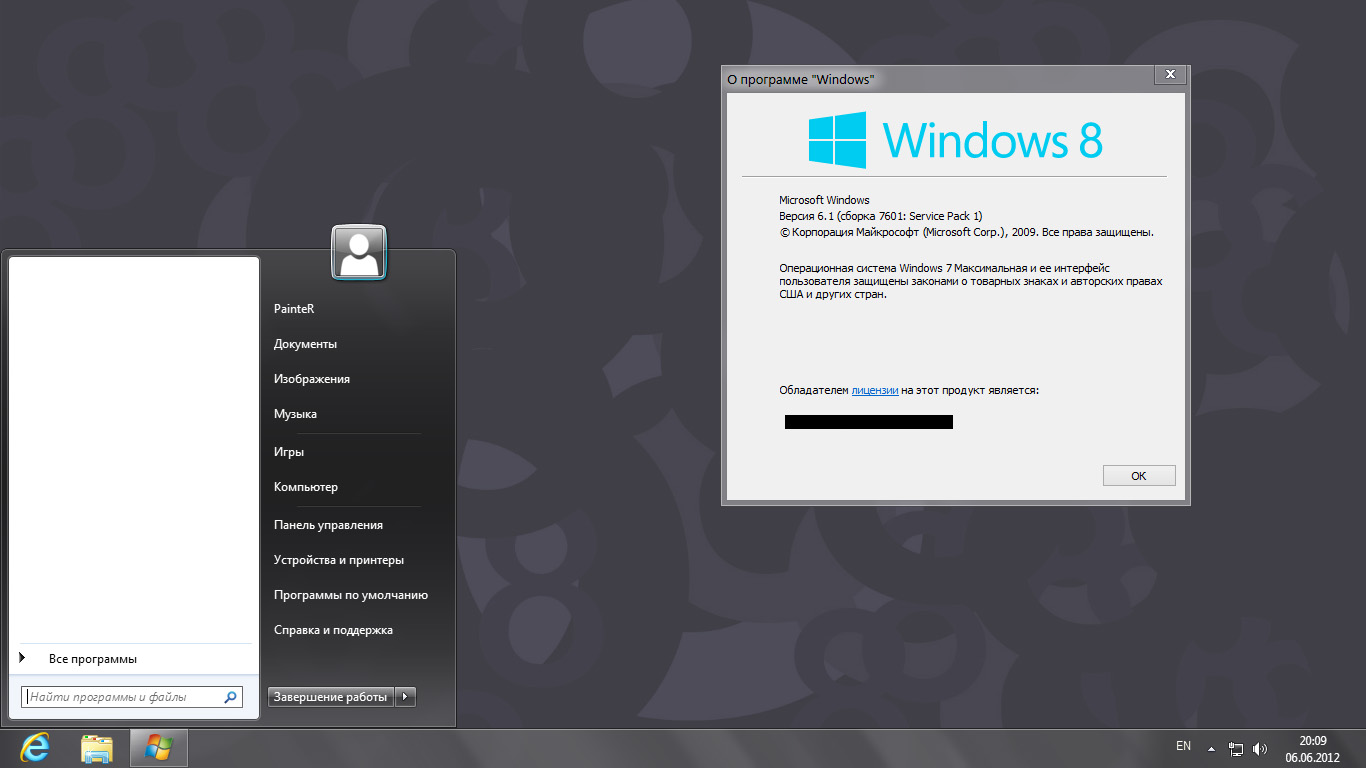Screen dimensions: 1366x768
Task: Open Панель управления
Action: point(328,525)
